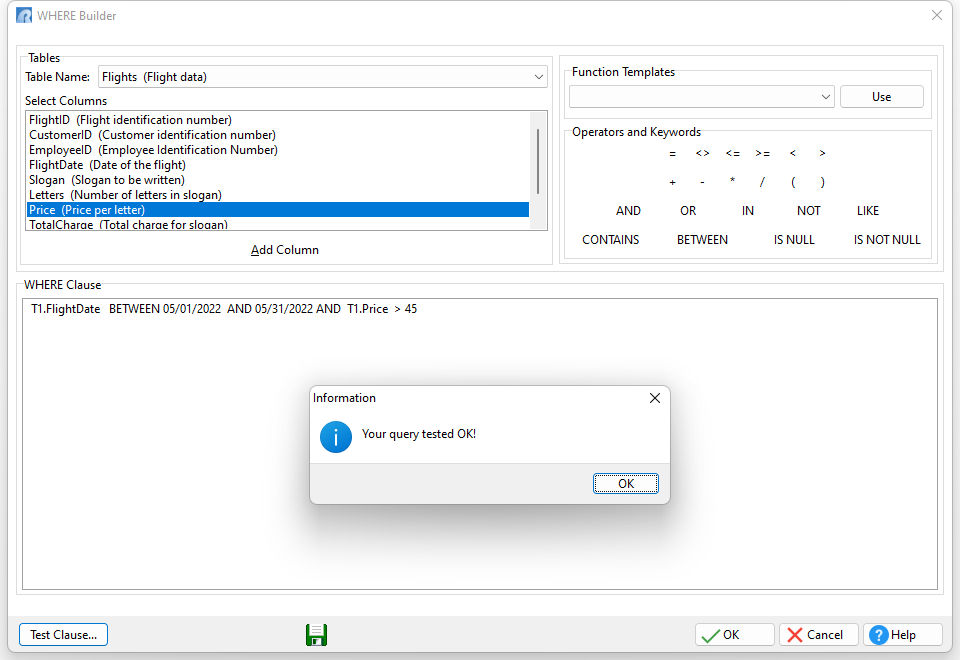
Task: Insert the minus operator
Action: [702, 182]
